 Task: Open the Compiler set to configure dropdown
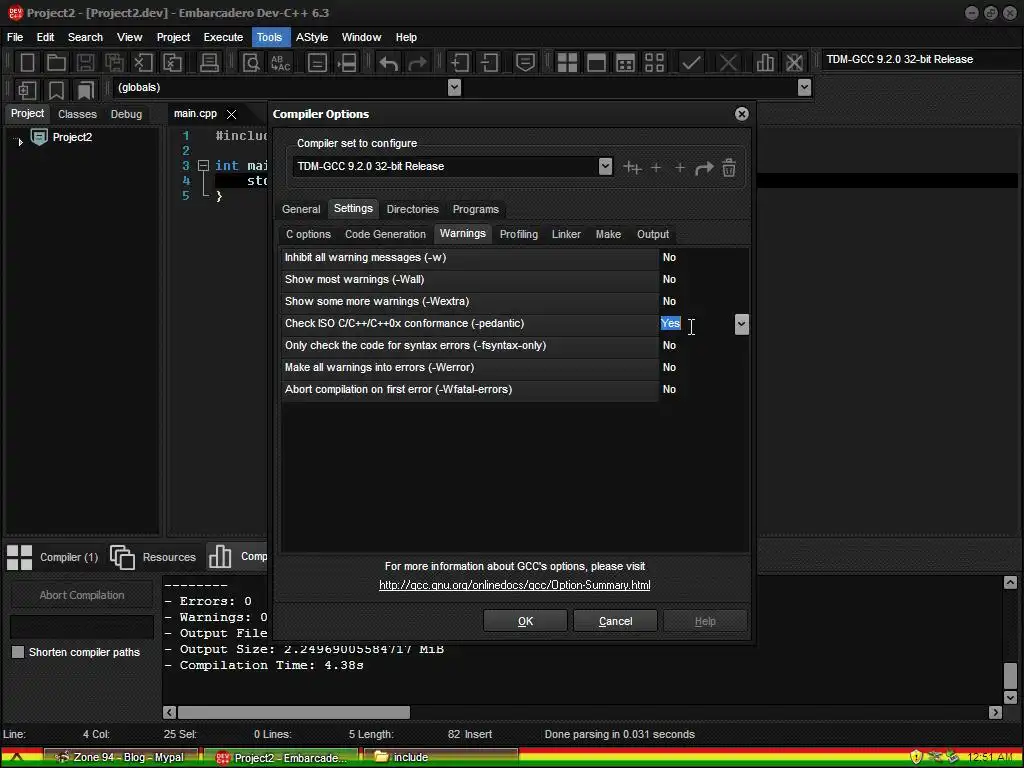[x=605, y=166]
